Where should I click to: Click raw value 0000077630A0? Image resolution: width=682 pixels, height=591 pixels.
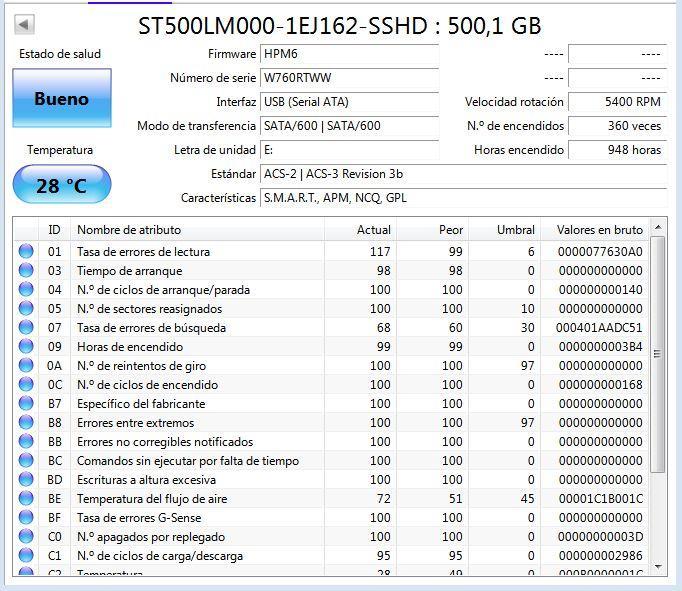click(x=600, y=251)
